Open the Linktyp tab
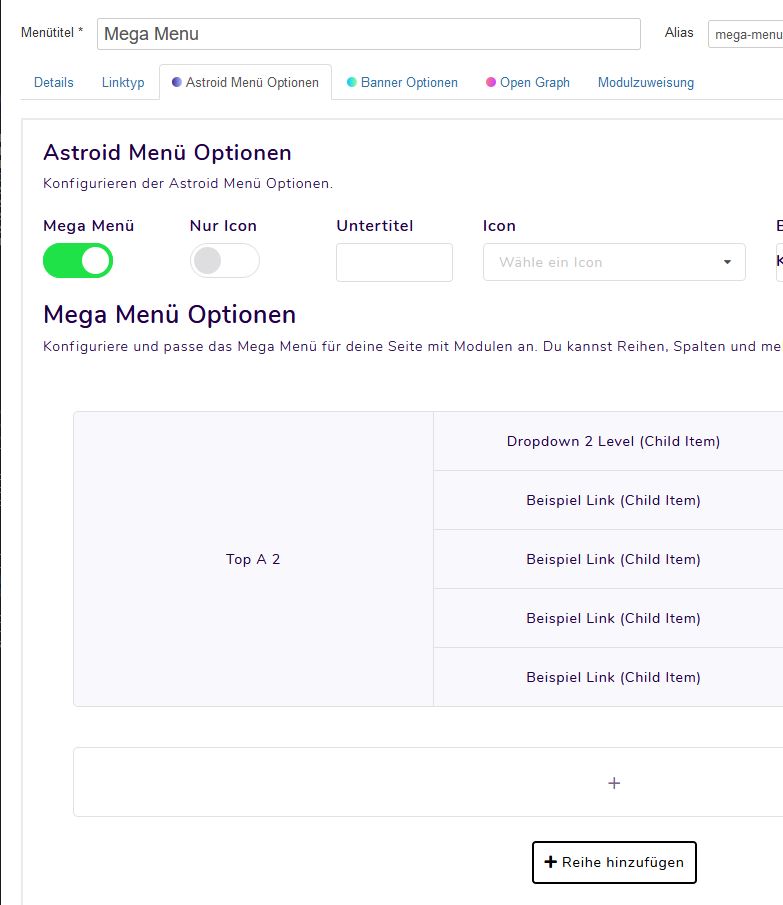Viewport: 783px width, 905px height. point(123,82)
